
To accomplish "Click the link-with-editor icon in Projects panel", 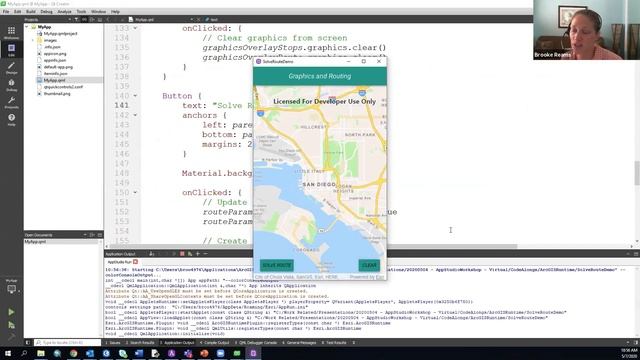I will click(x=84, y=19).
